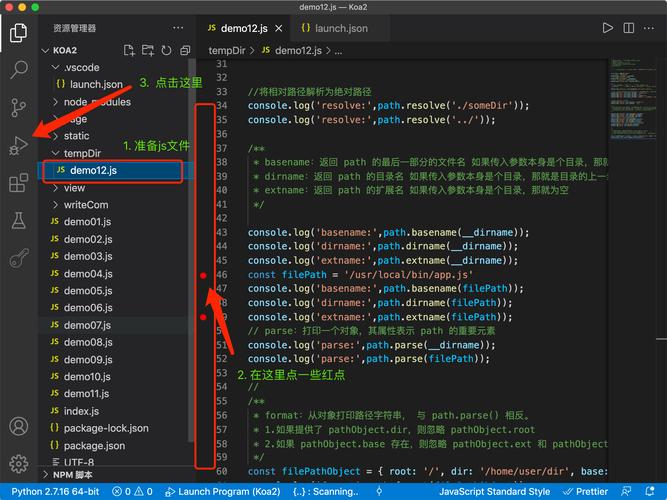The image size is (667, 500).
Task: Open explorer panel more actions
Action: 178,28
